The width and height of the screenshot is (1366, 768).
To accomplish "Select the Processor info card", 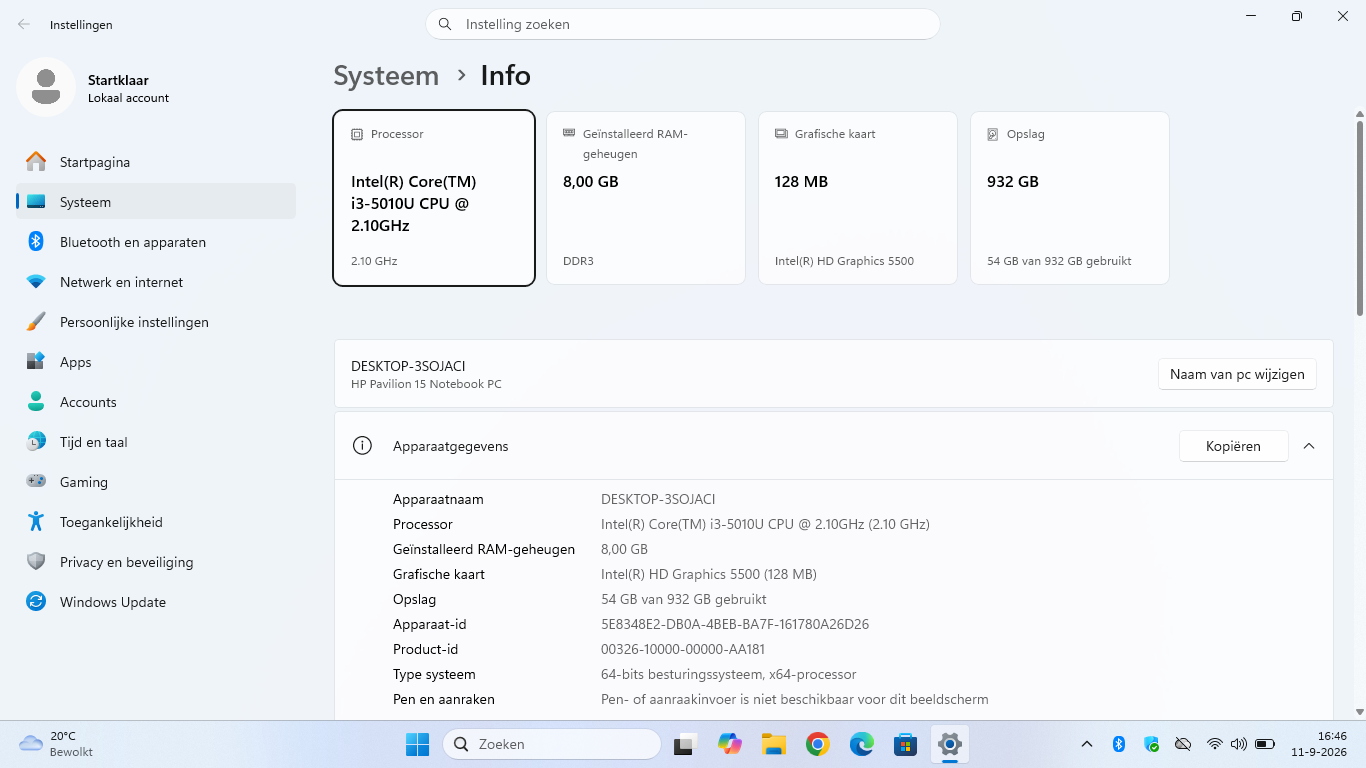I will pos(434,198).
